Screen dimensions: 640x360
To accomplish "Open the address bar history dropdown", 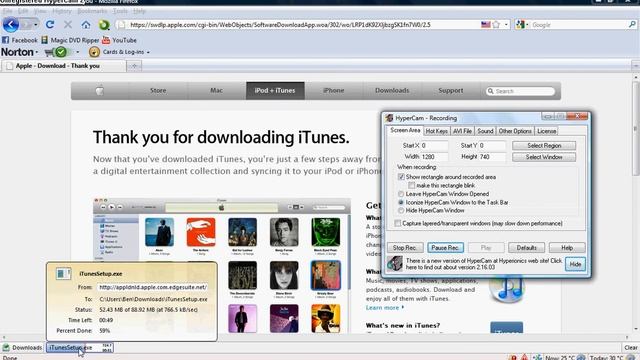I will point(507,25).
